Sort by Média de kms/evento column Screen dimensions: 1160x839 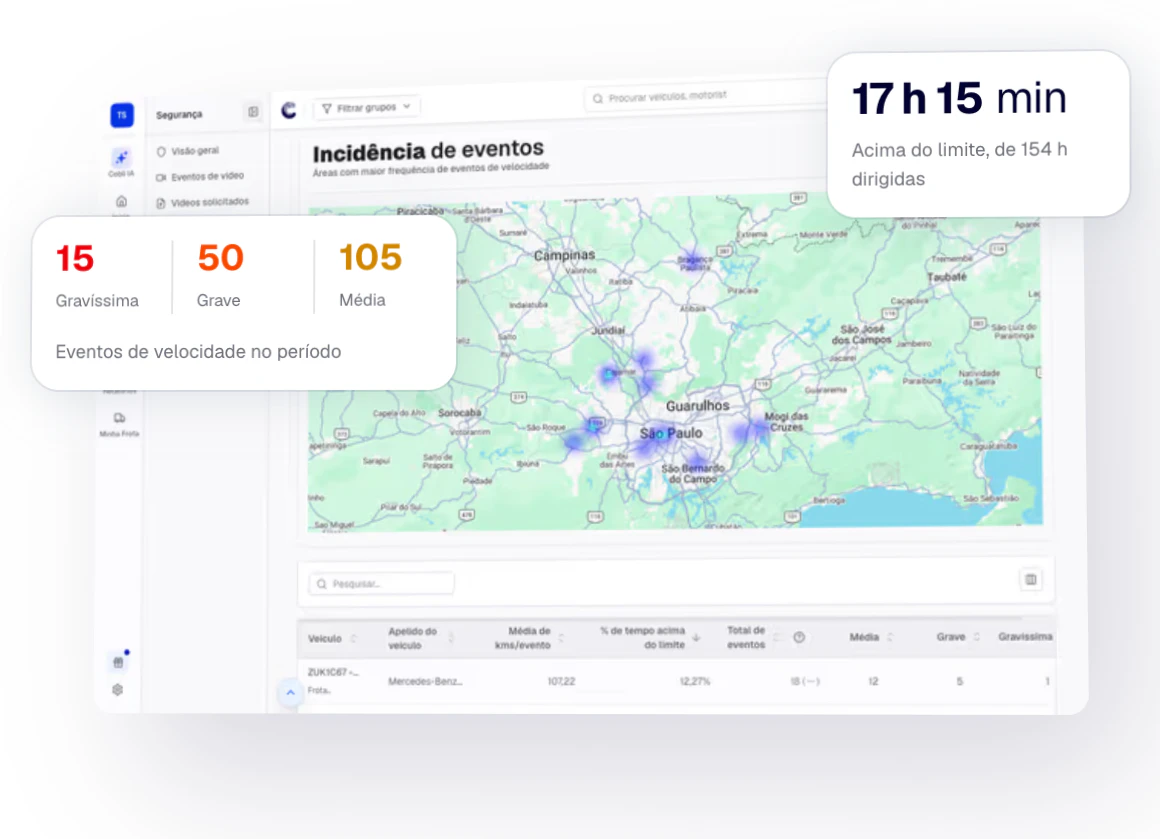click(x=562, y=638)
